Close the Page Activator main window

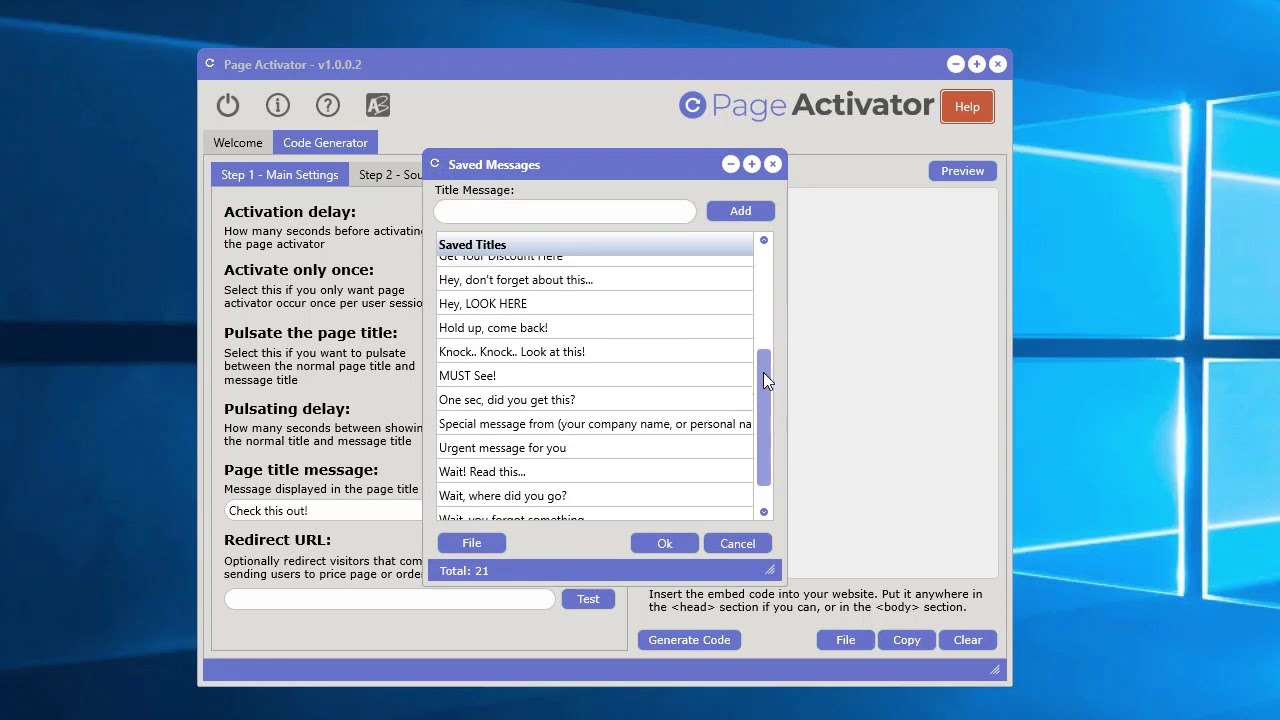pos(998,65)
